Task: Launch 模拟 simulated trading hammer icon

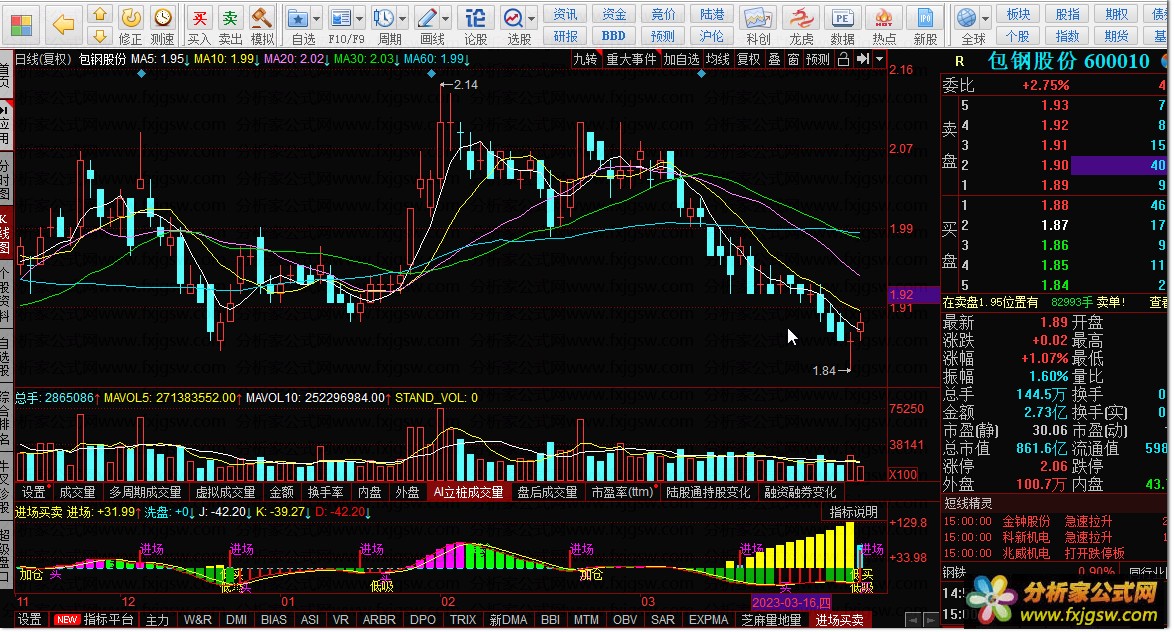Action: 261,25
